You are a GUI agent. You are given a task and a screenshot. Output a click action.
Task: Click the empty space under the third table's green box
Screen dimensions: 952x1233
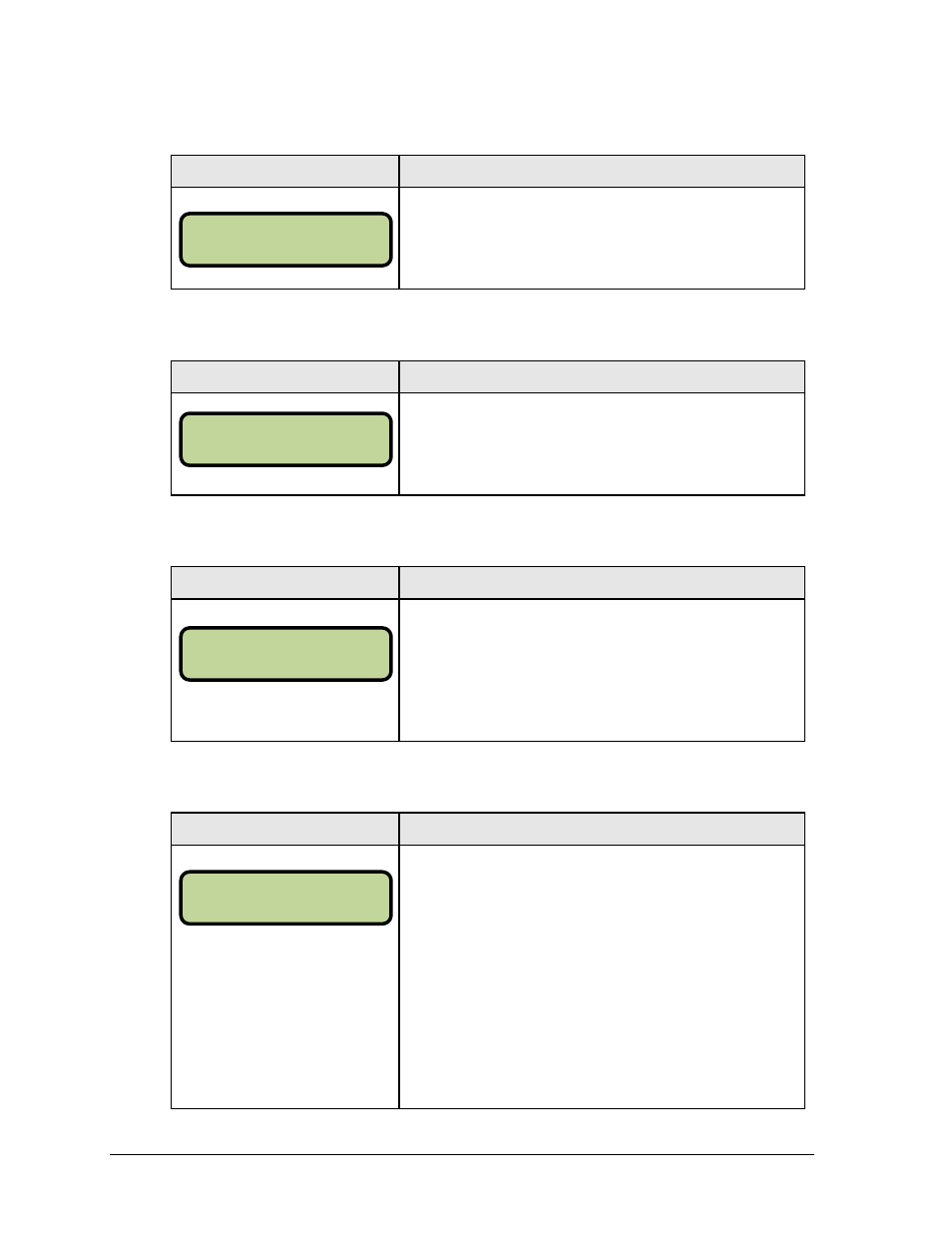(285, 711)
